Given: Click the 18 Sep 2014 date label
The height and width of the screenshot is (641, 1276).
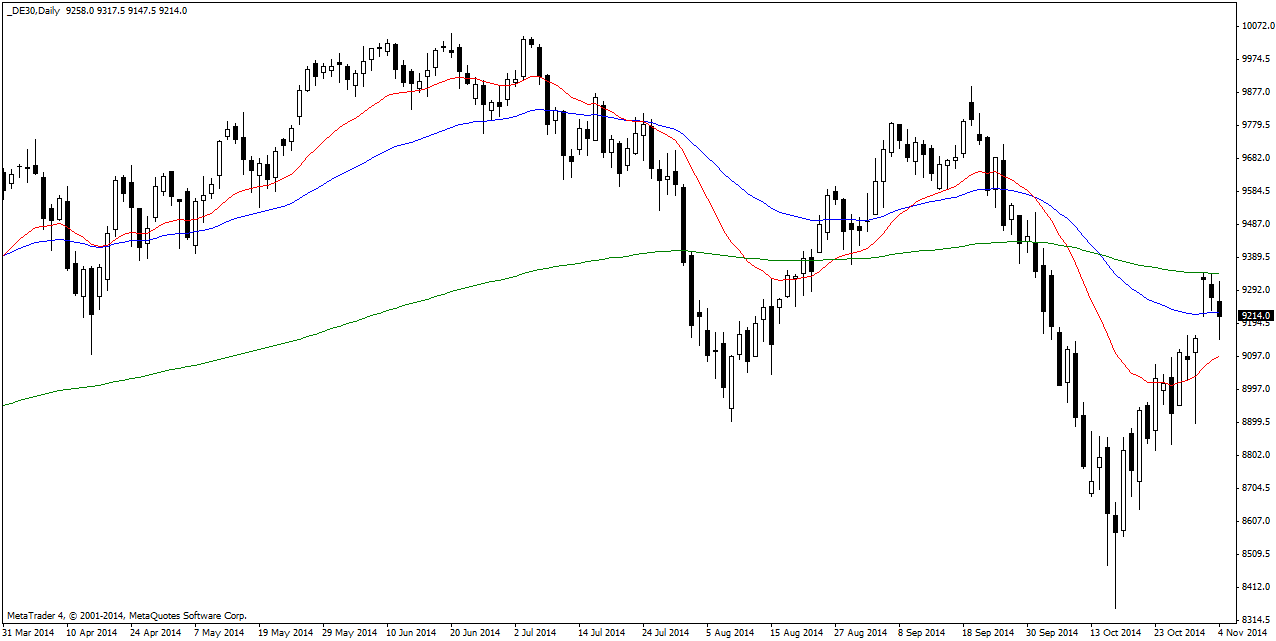Looking at the screenshot, I should (987, 632).
